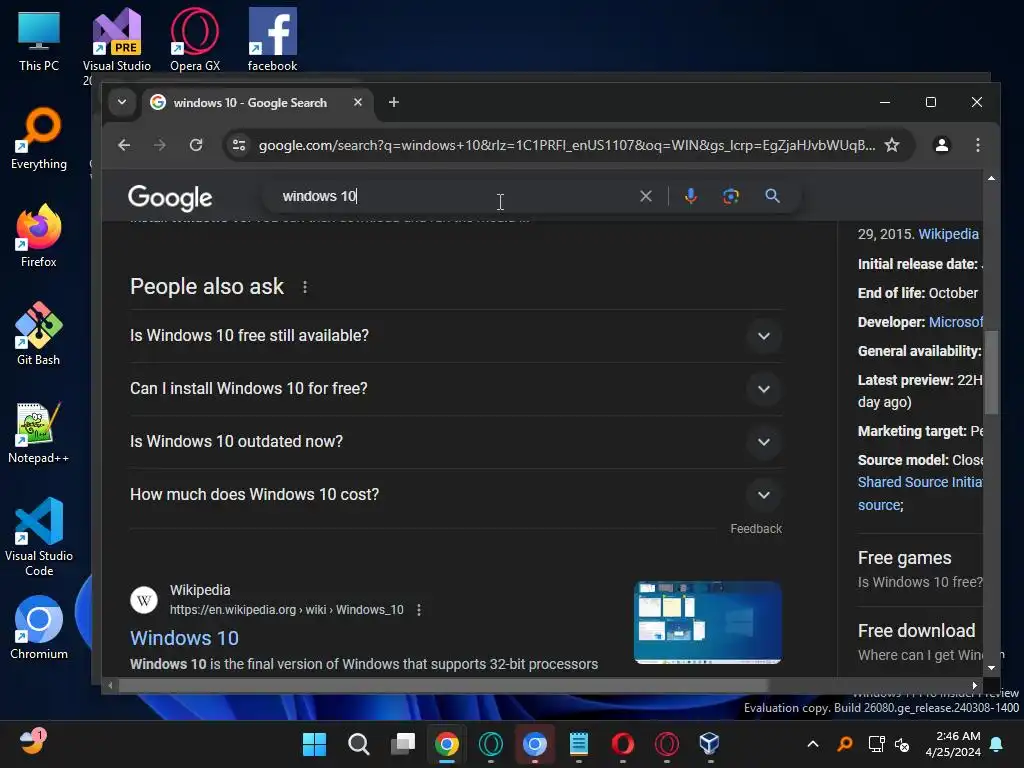Open Notepad++ desktop icon
The width and height of the screenshot is (1024, 768).
(x=39, y=432)
